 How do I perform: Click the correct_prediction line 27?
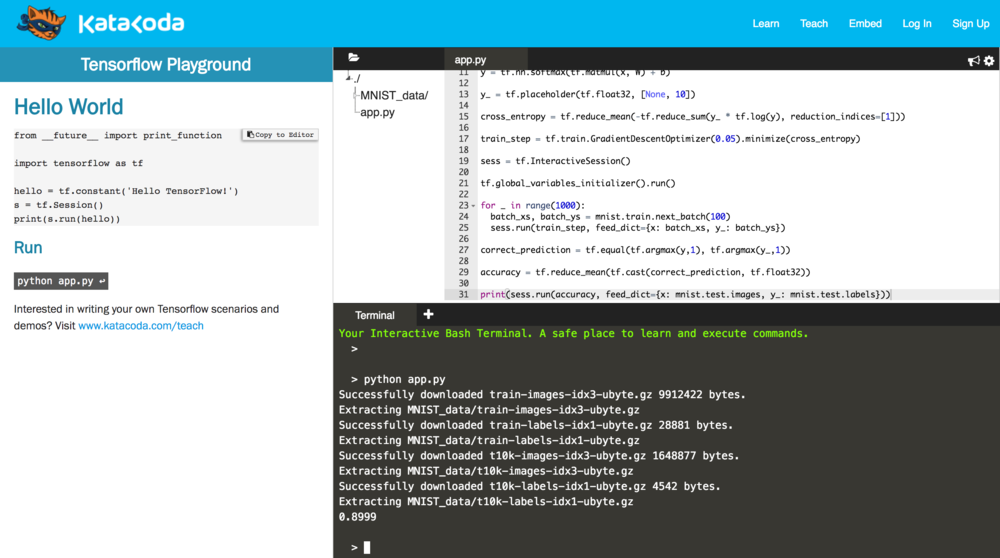click(635, 250)
